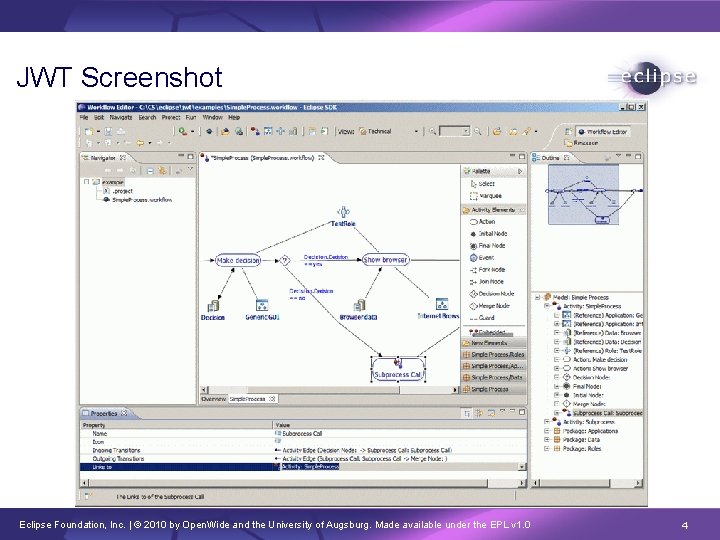Collapse the Palette using its arrow
Viewport: 720px width, 540px height.
pos(520,171)
